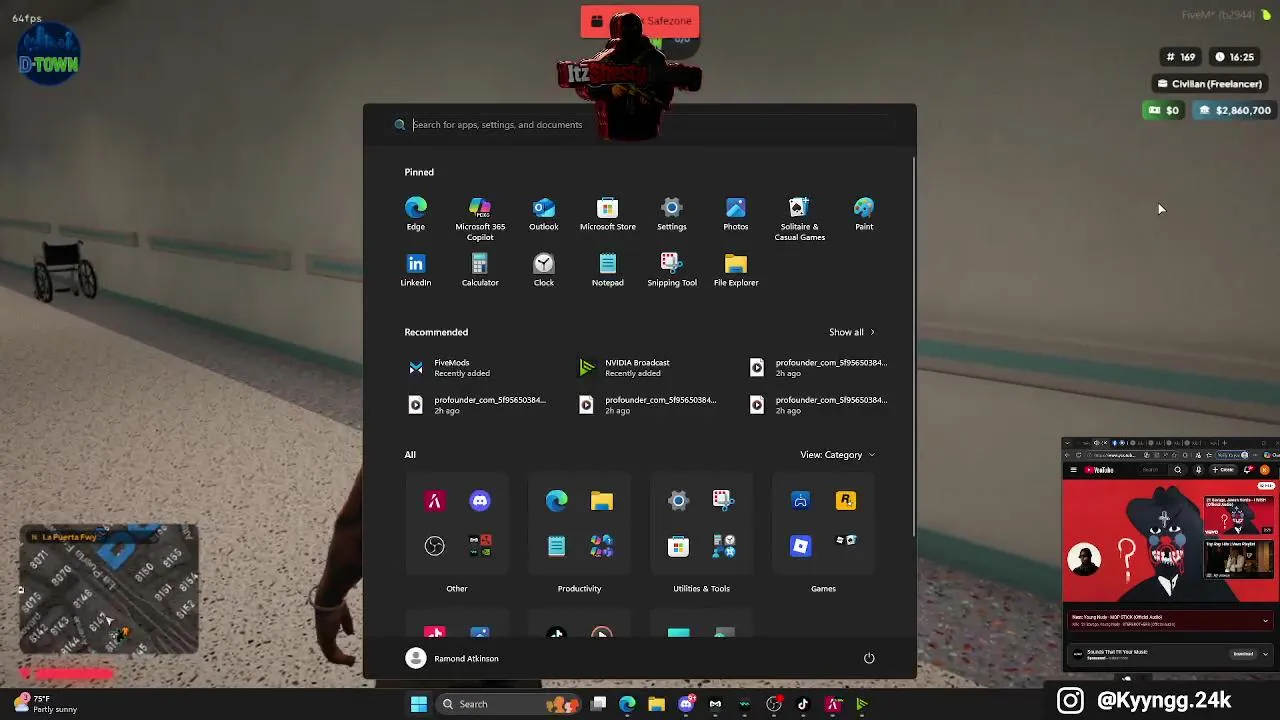Open Task View from the taskbar
The image size is (1280, 720).
point(598,704)
